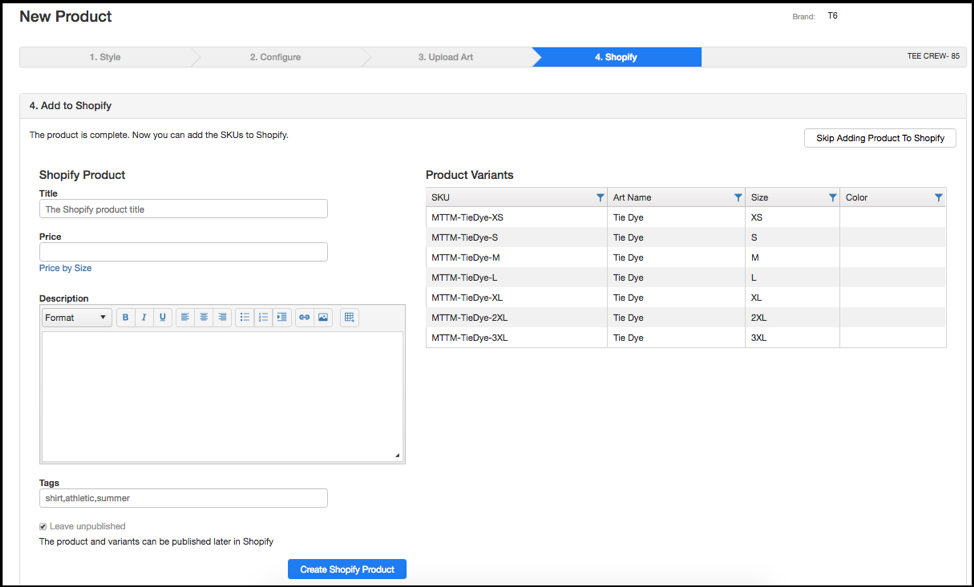The image size is (974, 587).
Task: Click Skip Adding Product To Shopify
Action: 880,138
